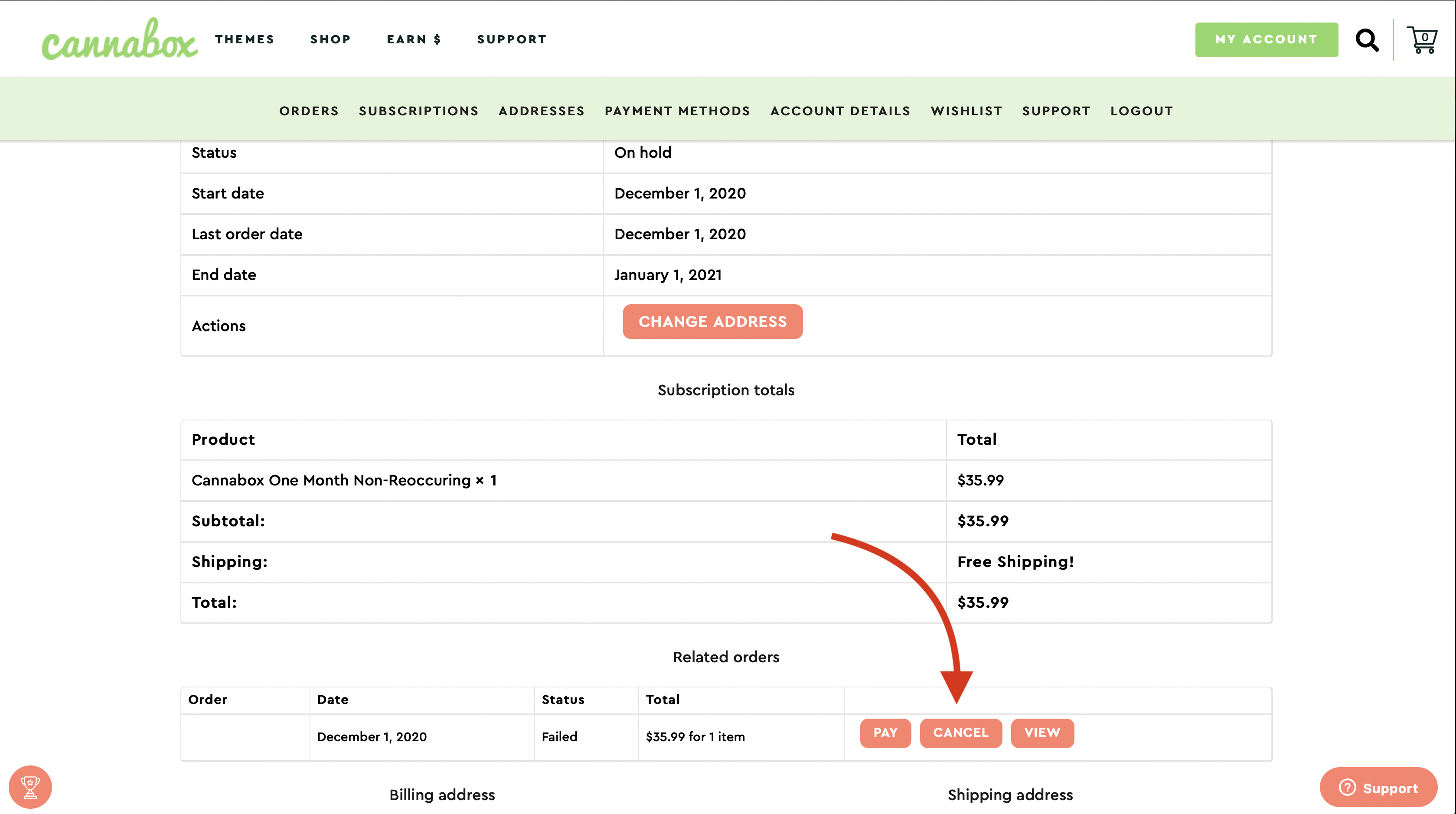This screenshot has height=814, width=1456.
Task: Open the Themes menu
Action: click(x=244, y=39)
